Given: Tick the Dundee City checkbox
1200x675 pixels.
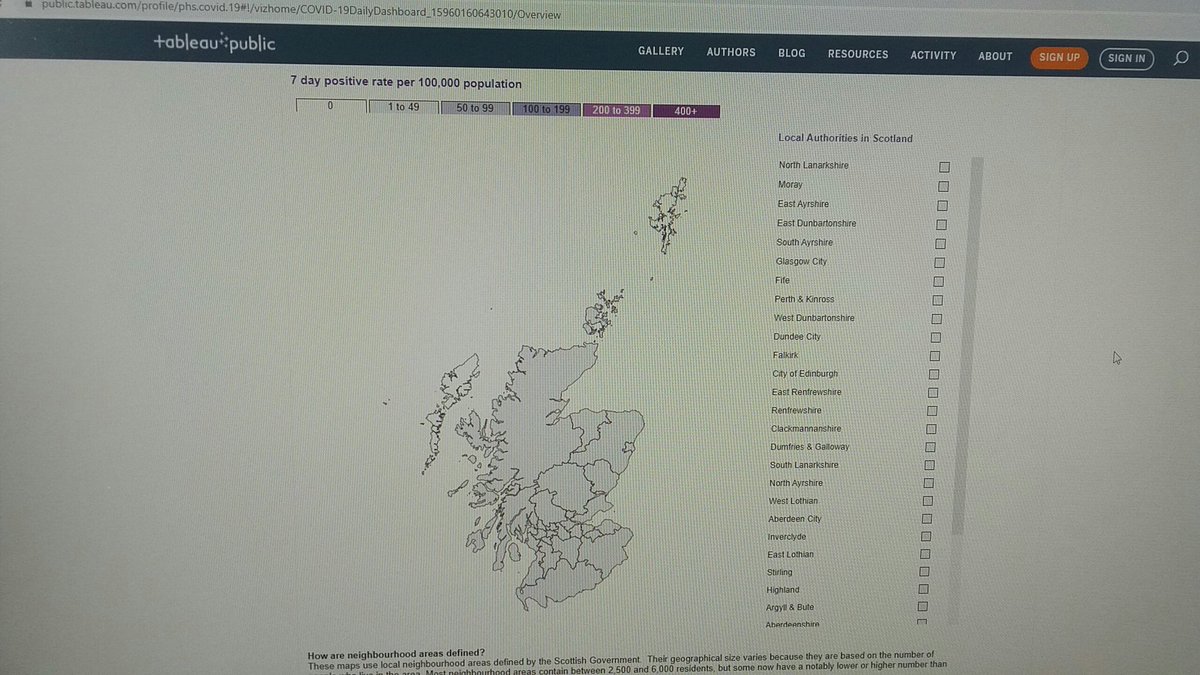Looking at the screenshot, I should [x=935, y=337].
